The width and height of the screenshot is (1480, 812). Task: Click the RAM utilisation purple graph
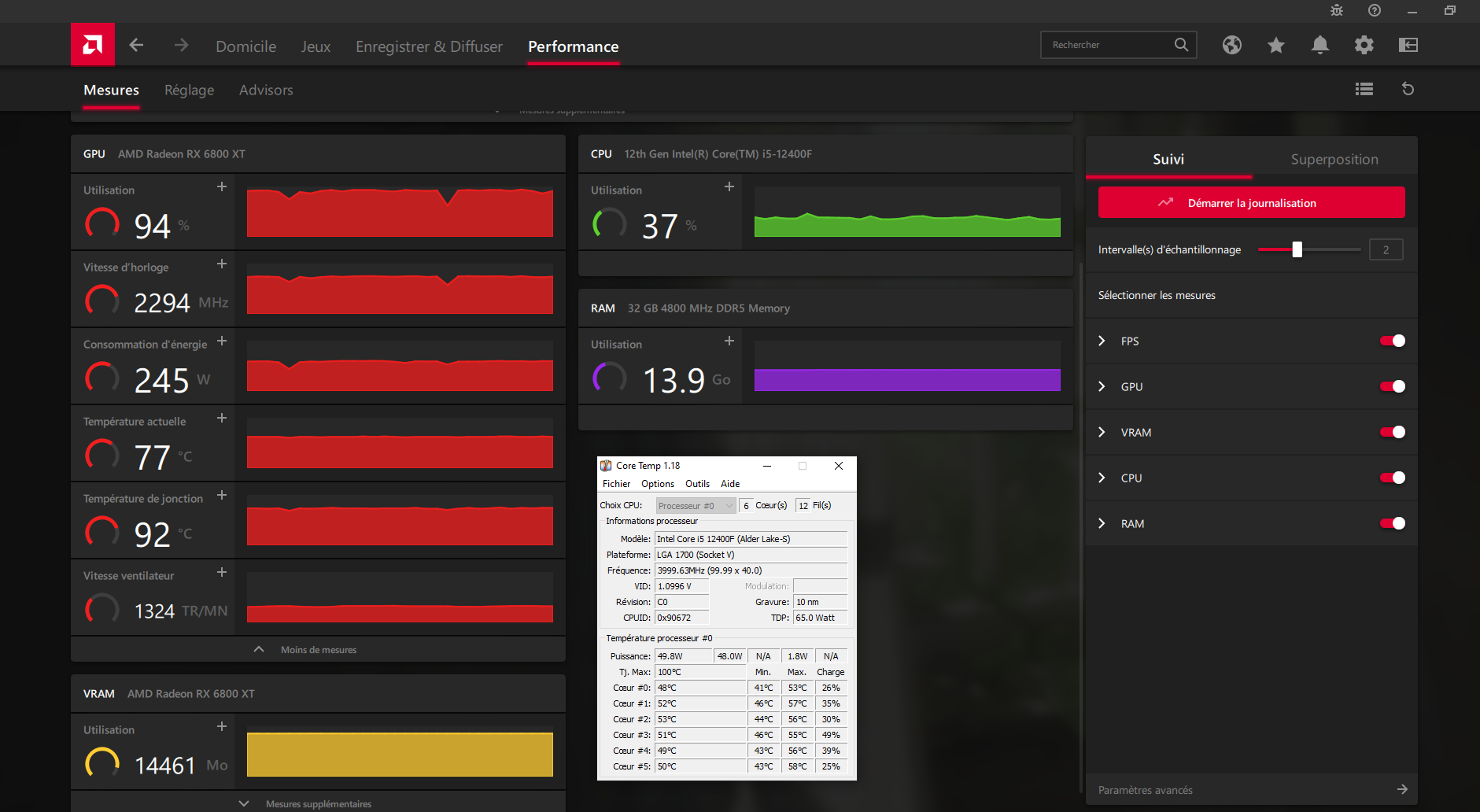click(x=907, y=366)
